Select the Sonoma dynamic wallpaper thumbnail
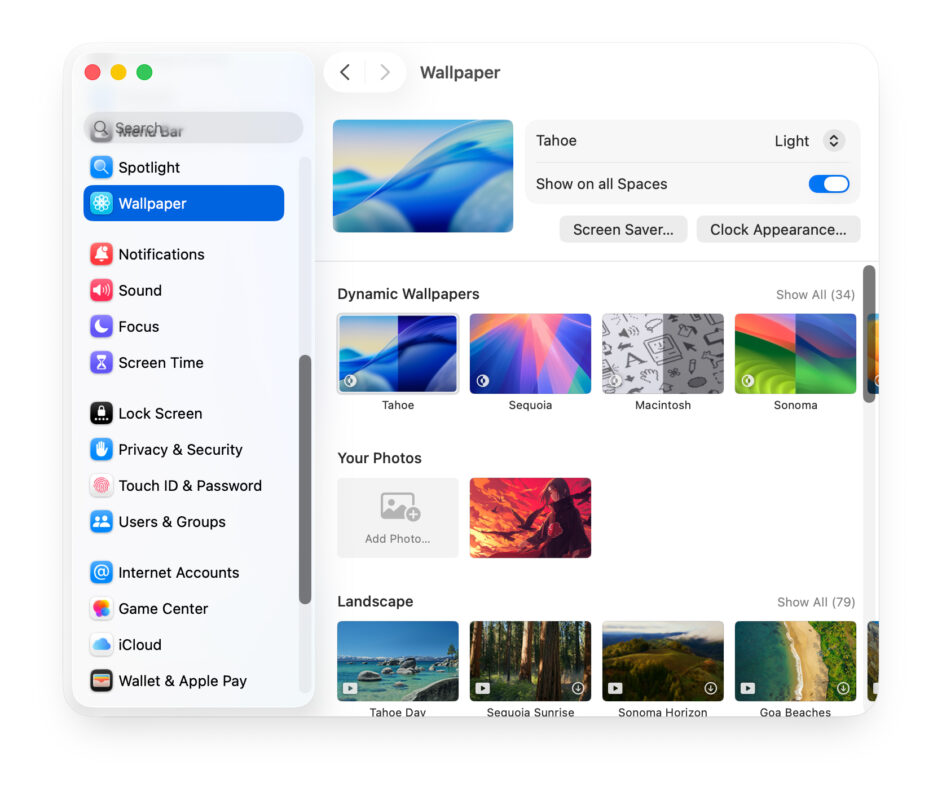942x800 pixels. (x=795, y=353)
